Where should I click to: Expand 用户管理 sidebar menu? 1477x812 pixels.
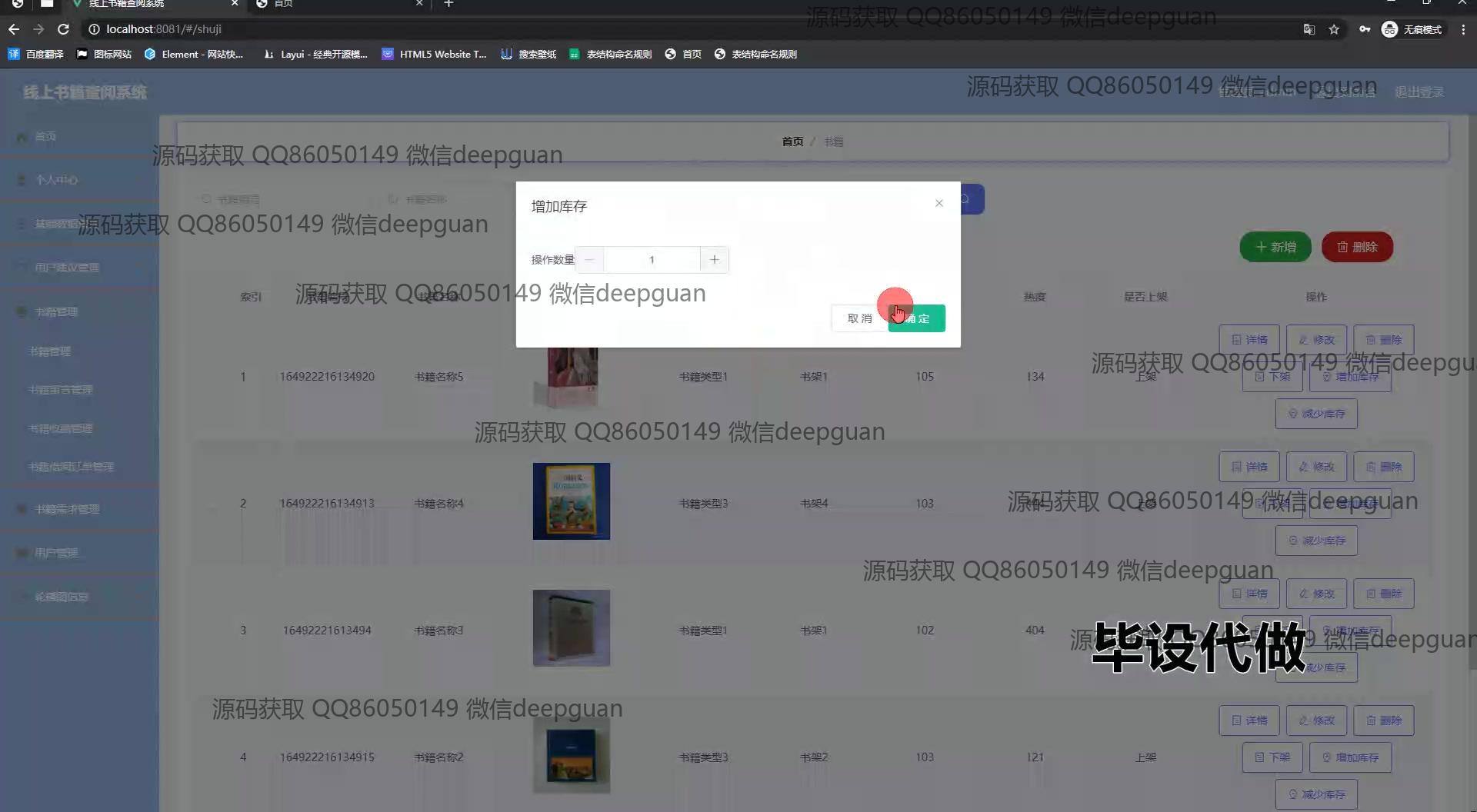[x=56, y=553]
